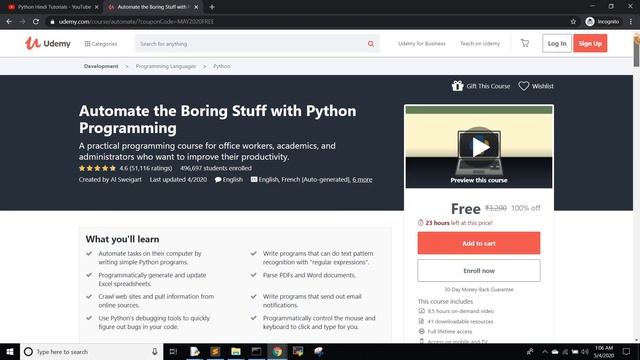The height and width of the screenshot is (360, 640).
Task: Click the volume icon in system tray
Action: point(584,351)
